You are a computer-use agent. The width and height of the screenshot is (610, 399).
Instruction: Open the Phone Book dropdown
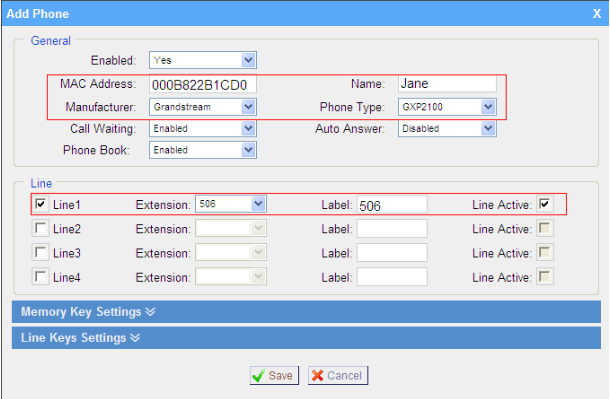point(203,150)
